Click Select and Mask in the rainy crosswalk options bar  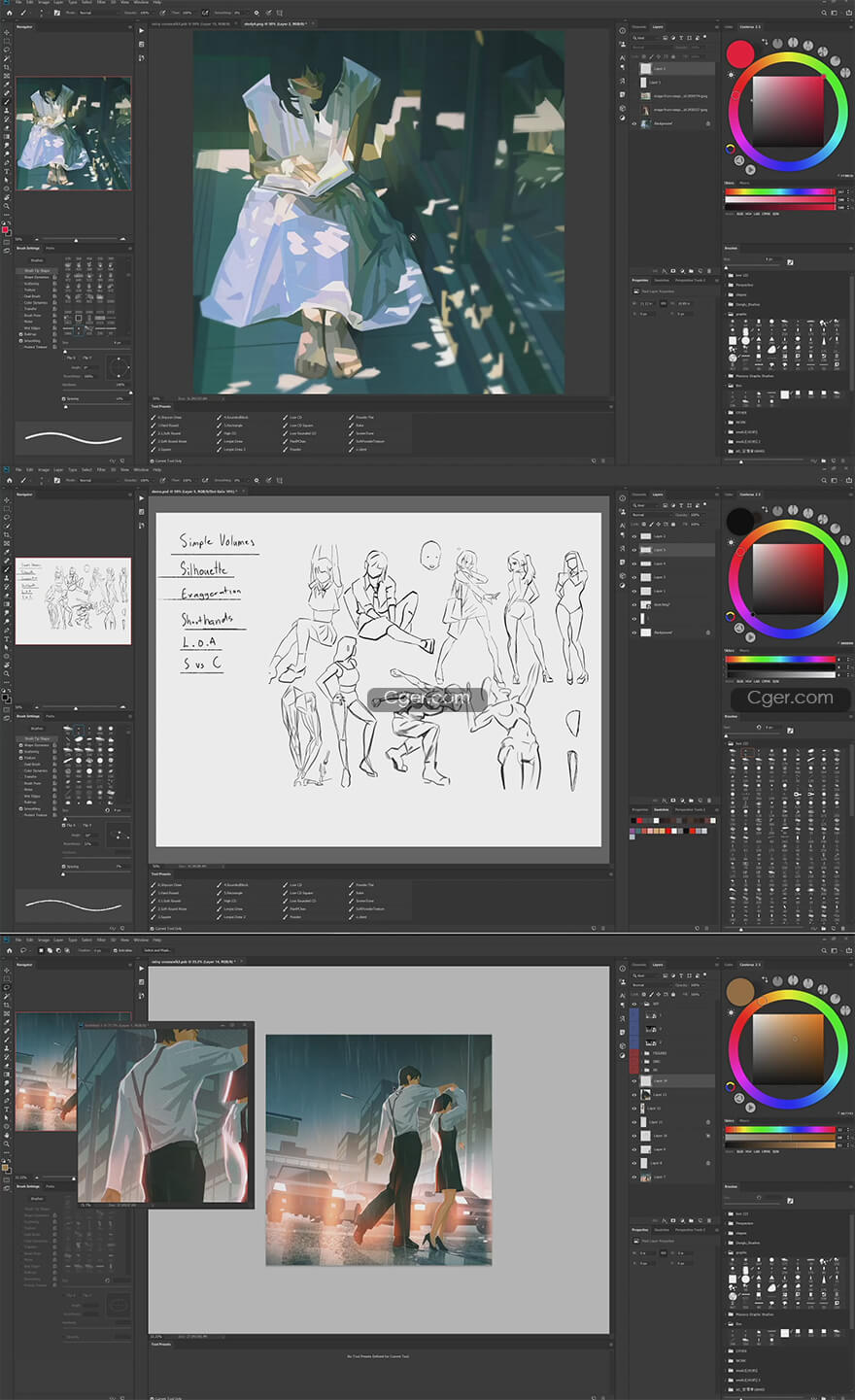click(158, 950)
